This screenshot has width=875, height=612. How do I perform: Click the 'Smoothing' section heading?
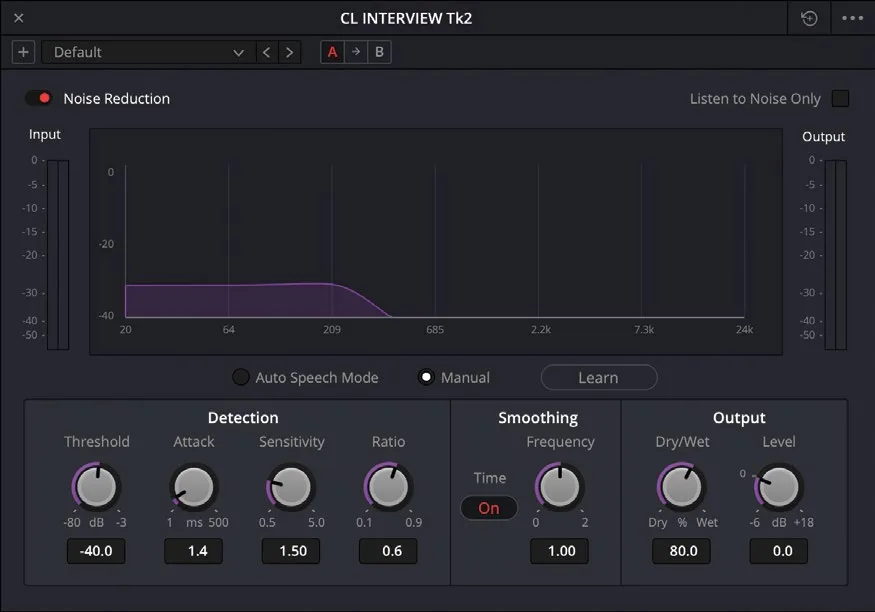[x=538, y=418]
